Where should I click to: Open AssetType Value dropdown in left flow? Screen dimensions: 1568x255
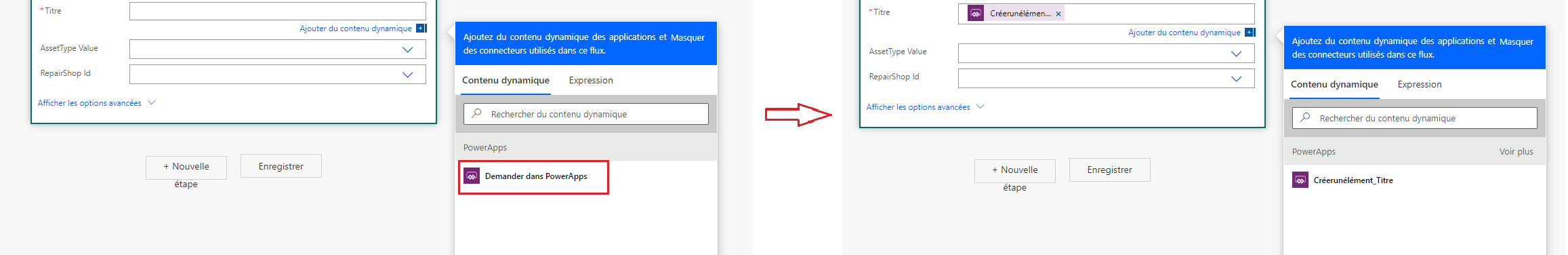277,50
